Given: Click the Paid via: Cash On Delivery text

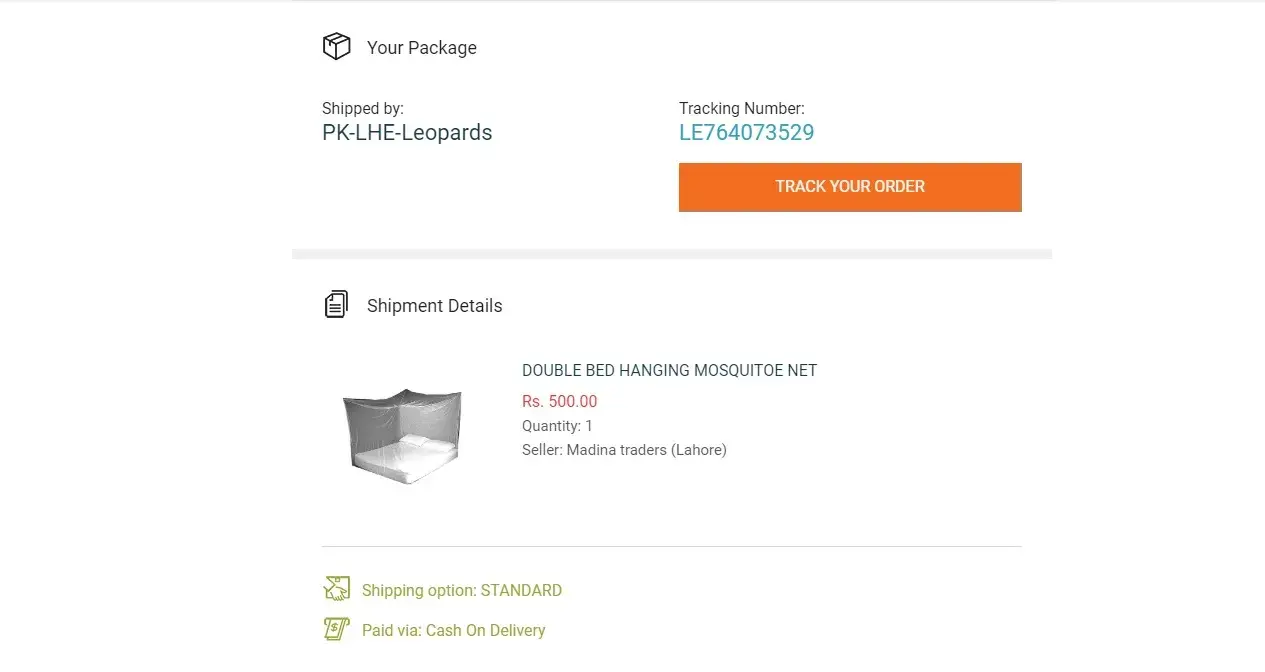Looking at the screenshot, I should pyautogui.click(x=453, y=631).
